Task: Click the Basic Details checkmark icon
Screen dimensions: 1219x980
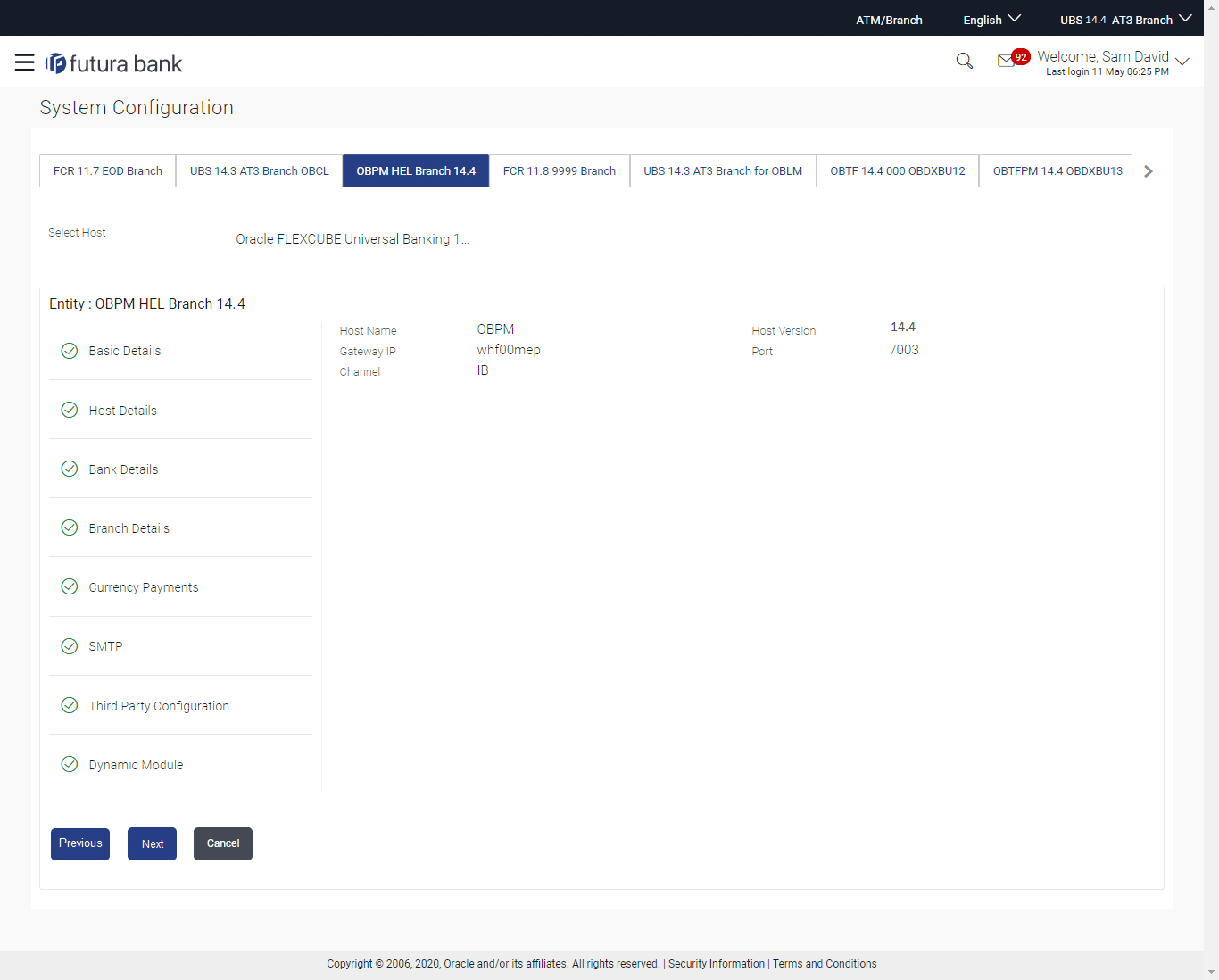Action: 70,351
